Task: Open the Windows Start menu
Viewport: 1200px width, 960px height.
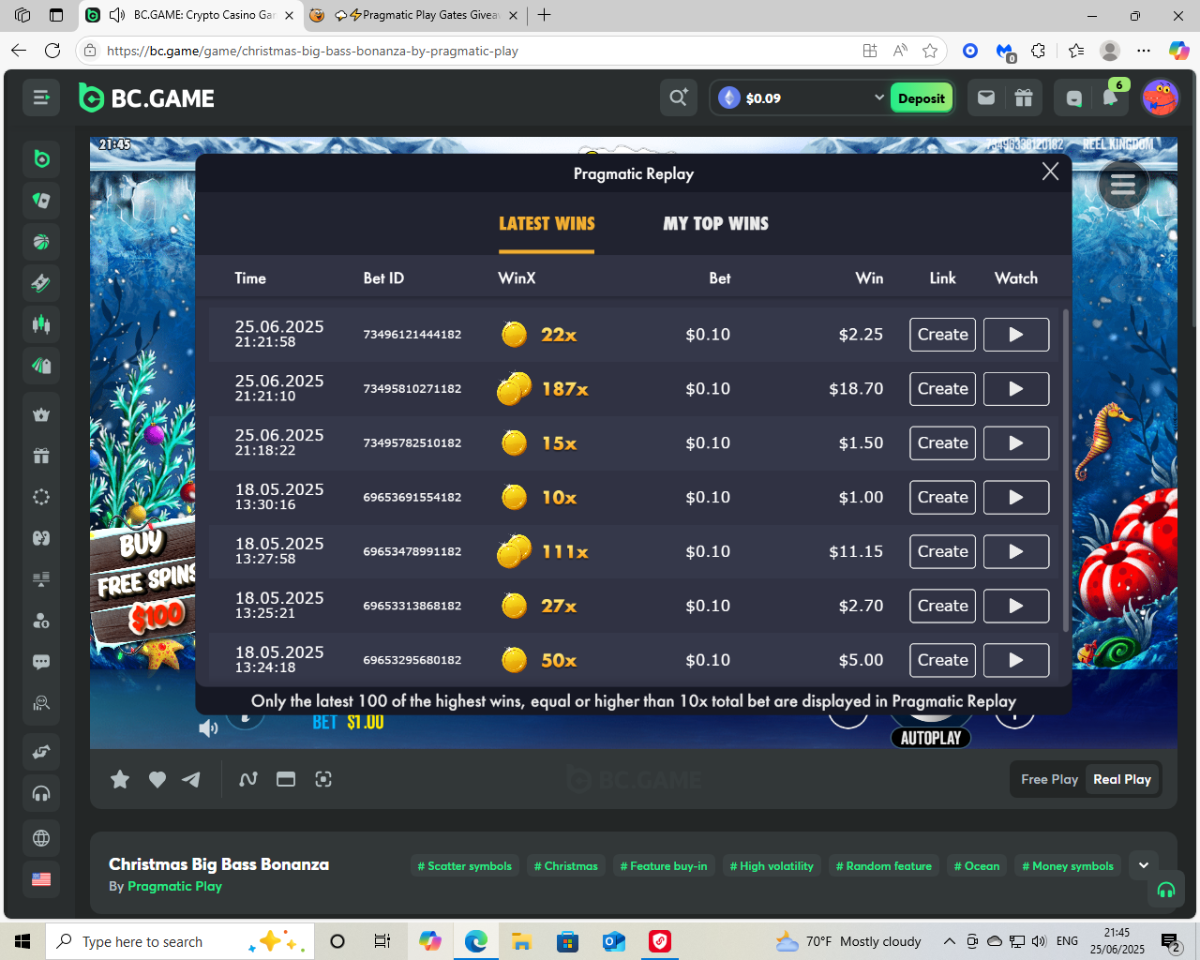Action: point(22,941)
